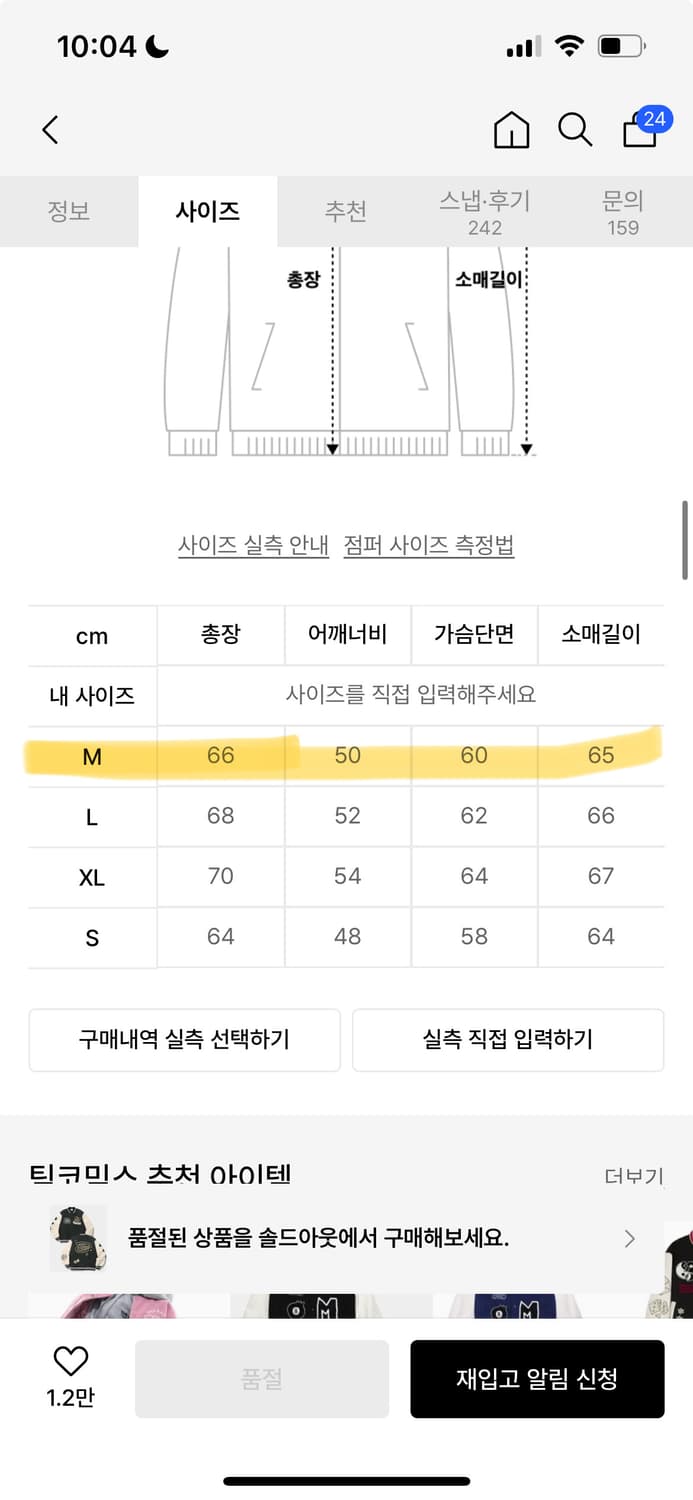The width and height of the screenshot is (693, 1500).
Task: Tap the jacket thumbnail in Soldout banner
Action: (78, 1239)
